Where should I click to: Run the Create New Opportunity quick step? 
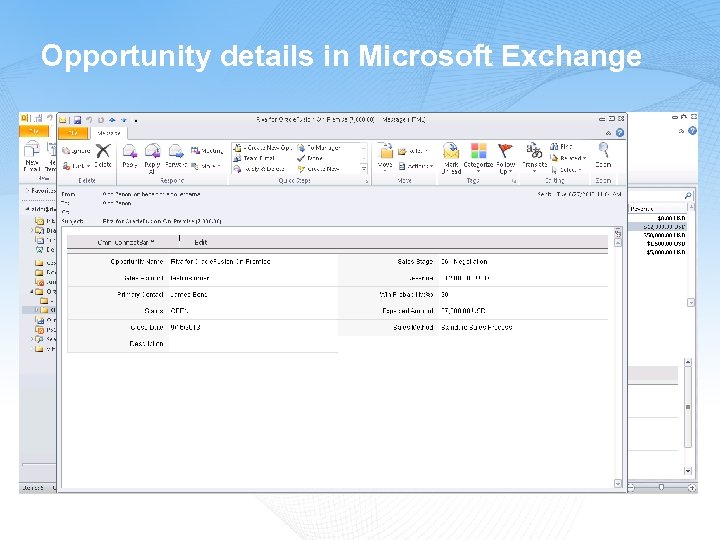pyautogui.click(x=263, y=148)
